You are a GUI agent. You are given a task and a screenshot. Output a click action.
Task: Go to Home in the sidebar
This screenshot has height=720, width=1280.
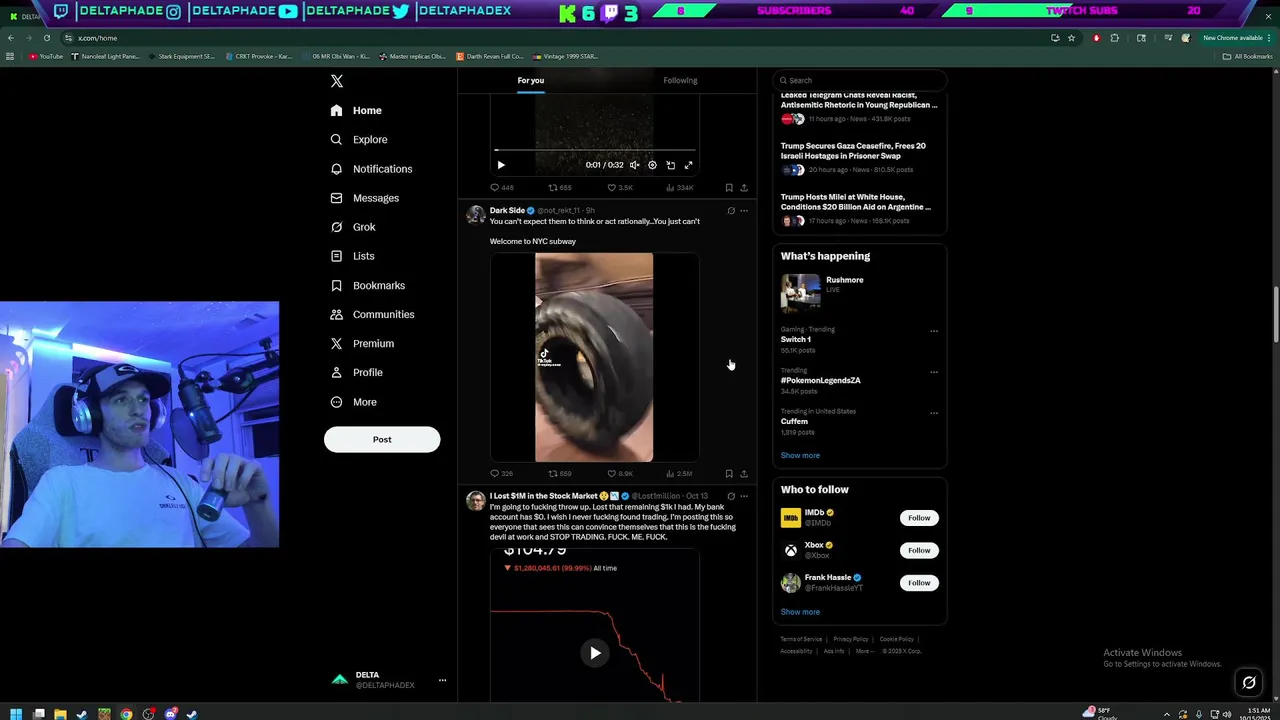tap(357, 110)
